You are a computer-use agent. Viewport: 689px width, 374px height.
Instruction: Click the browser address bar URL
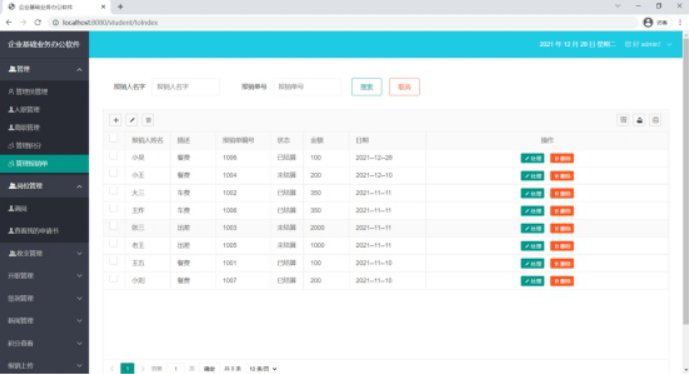click(110, 22)
